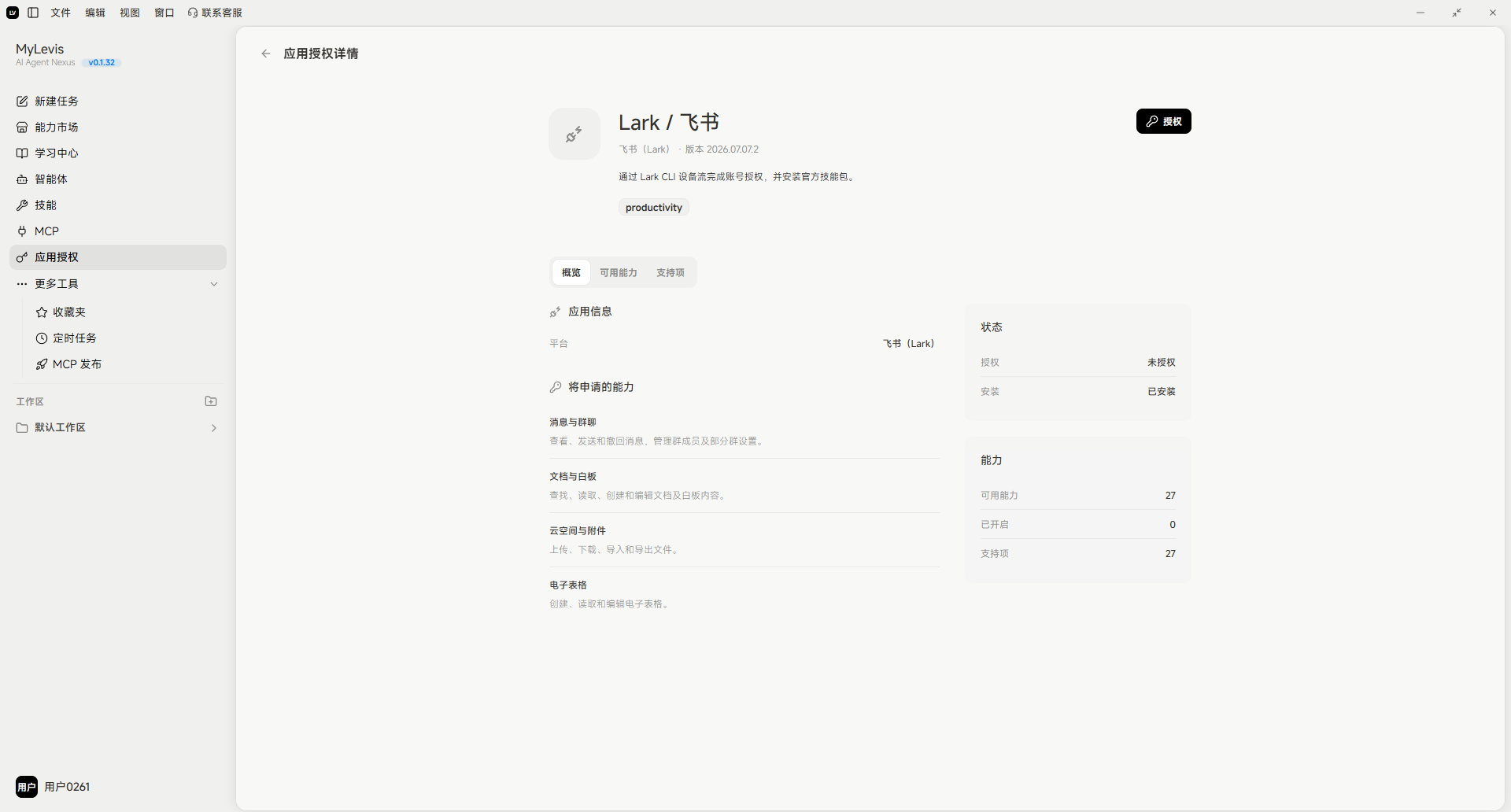This screenshot has width=1511, height=812.
Task: Click the 新建任务 sidebar label
Action: [57, 101]
